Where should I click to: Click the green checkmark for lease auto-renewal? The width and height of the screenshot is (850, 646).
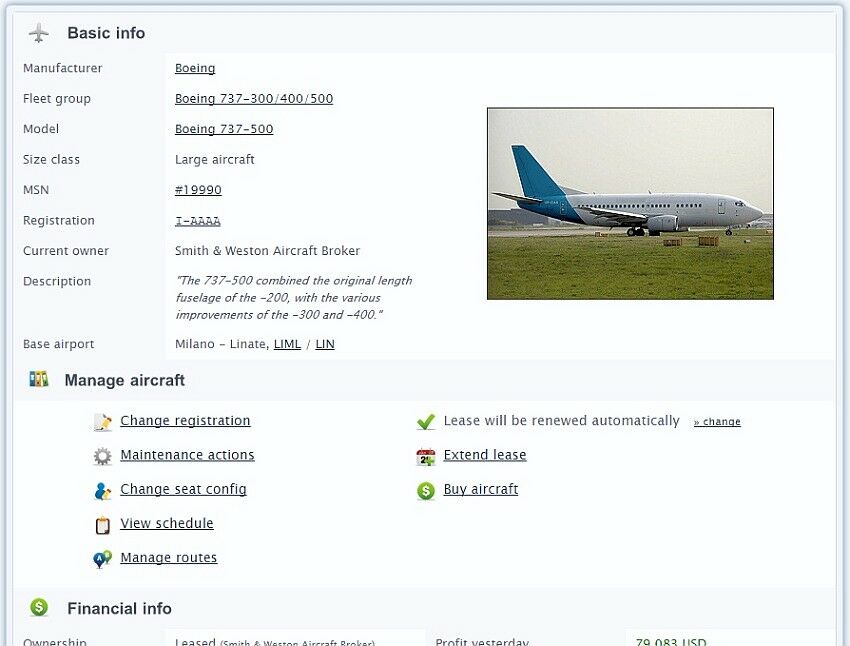(426, 422)
